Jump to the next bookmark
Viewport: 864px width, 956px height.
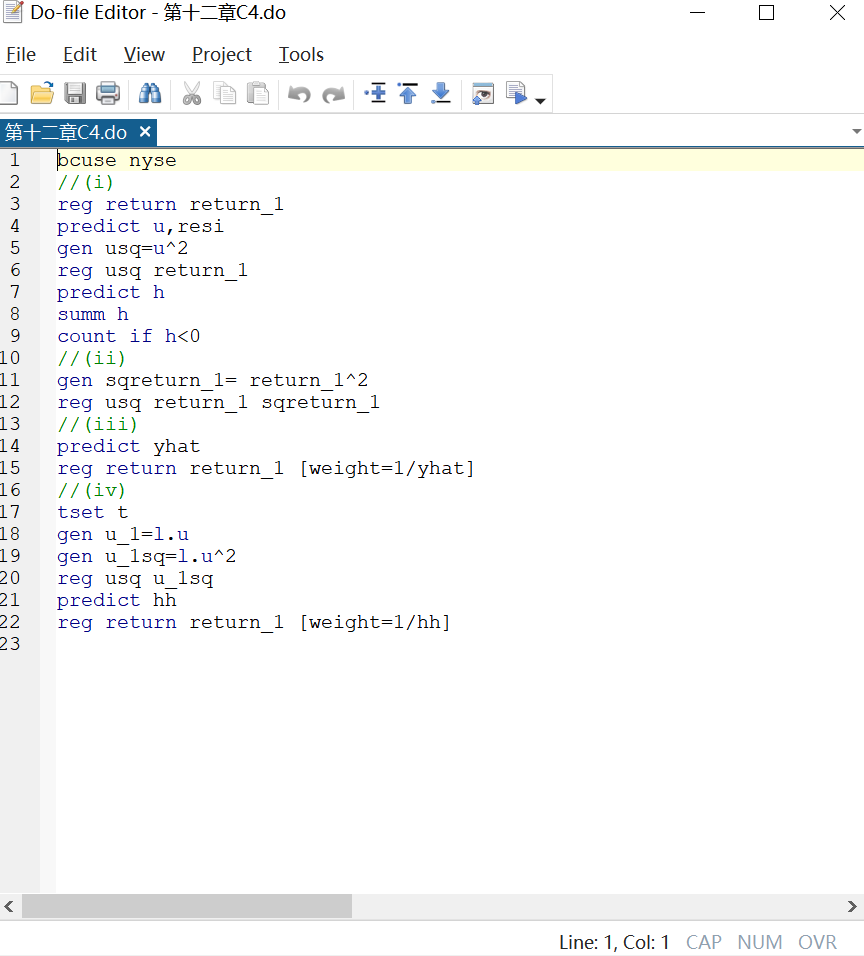[x=440, y=94]
